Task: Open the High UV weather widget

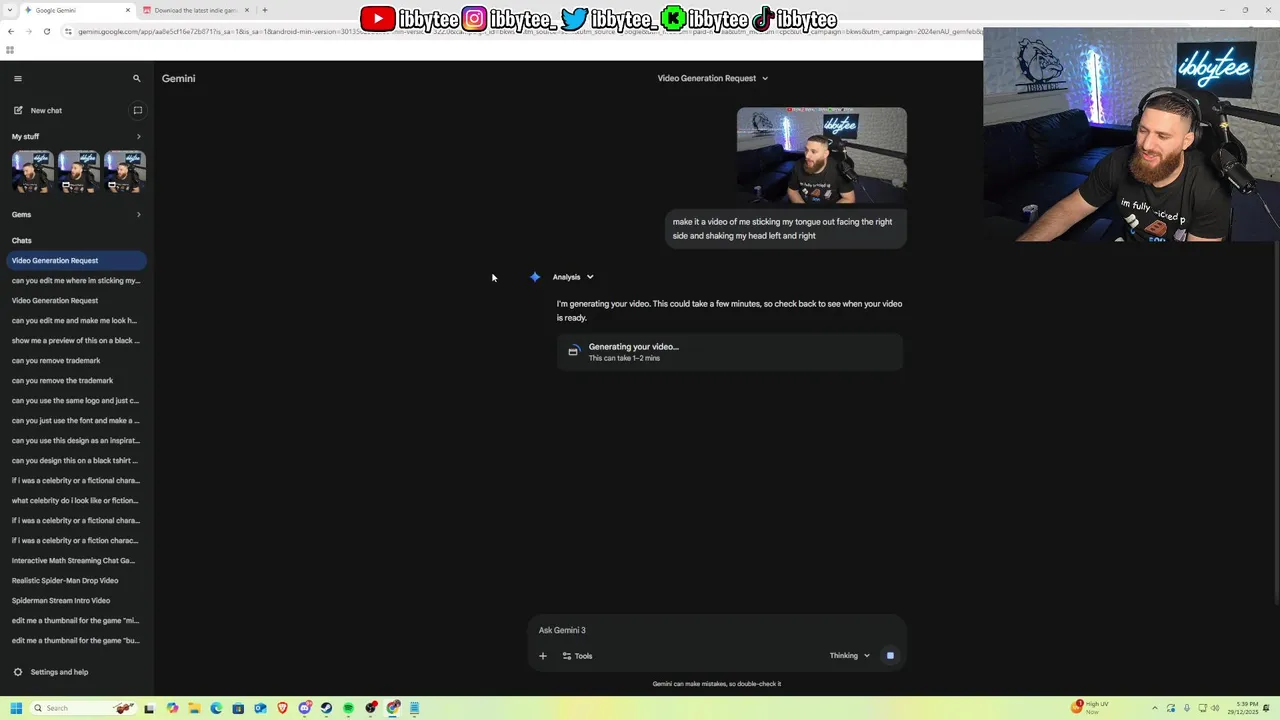Action: coord(1090,708)
